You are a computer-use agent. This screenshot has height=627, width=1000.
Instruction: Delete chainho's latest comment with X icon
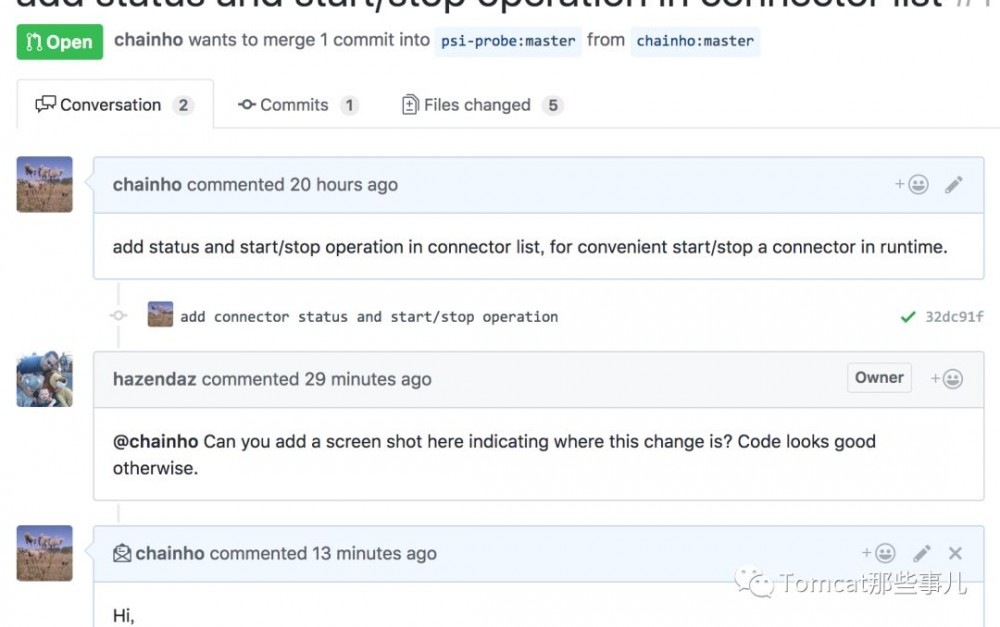click(x=955, y=553)
